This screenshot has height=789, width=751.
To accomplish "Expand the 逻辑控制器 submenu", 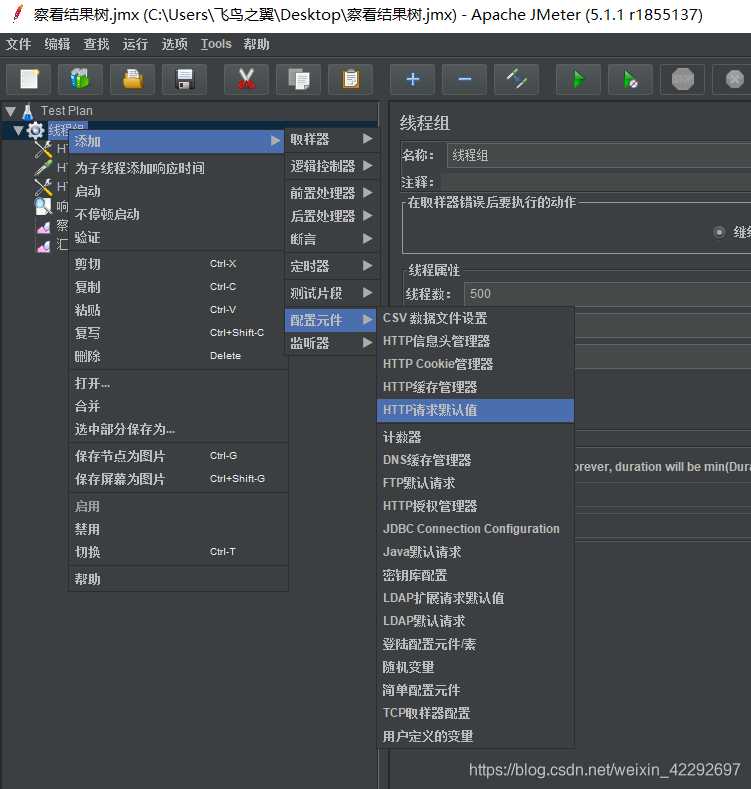I will point(332,166).
